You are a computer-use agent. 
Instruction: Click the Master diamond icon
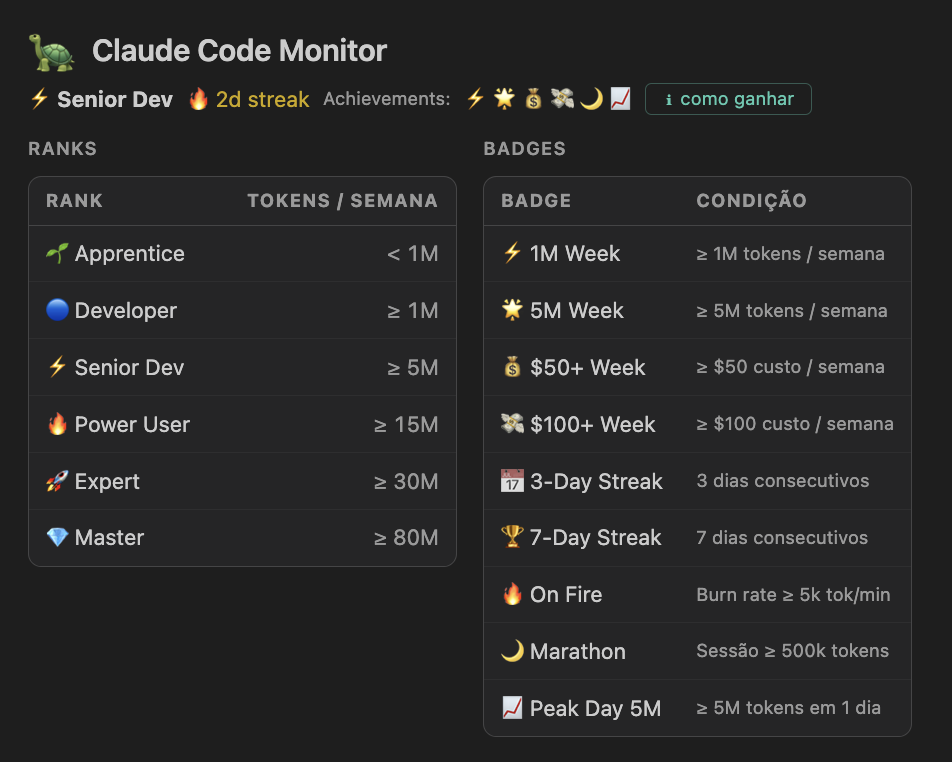point(57,537)
